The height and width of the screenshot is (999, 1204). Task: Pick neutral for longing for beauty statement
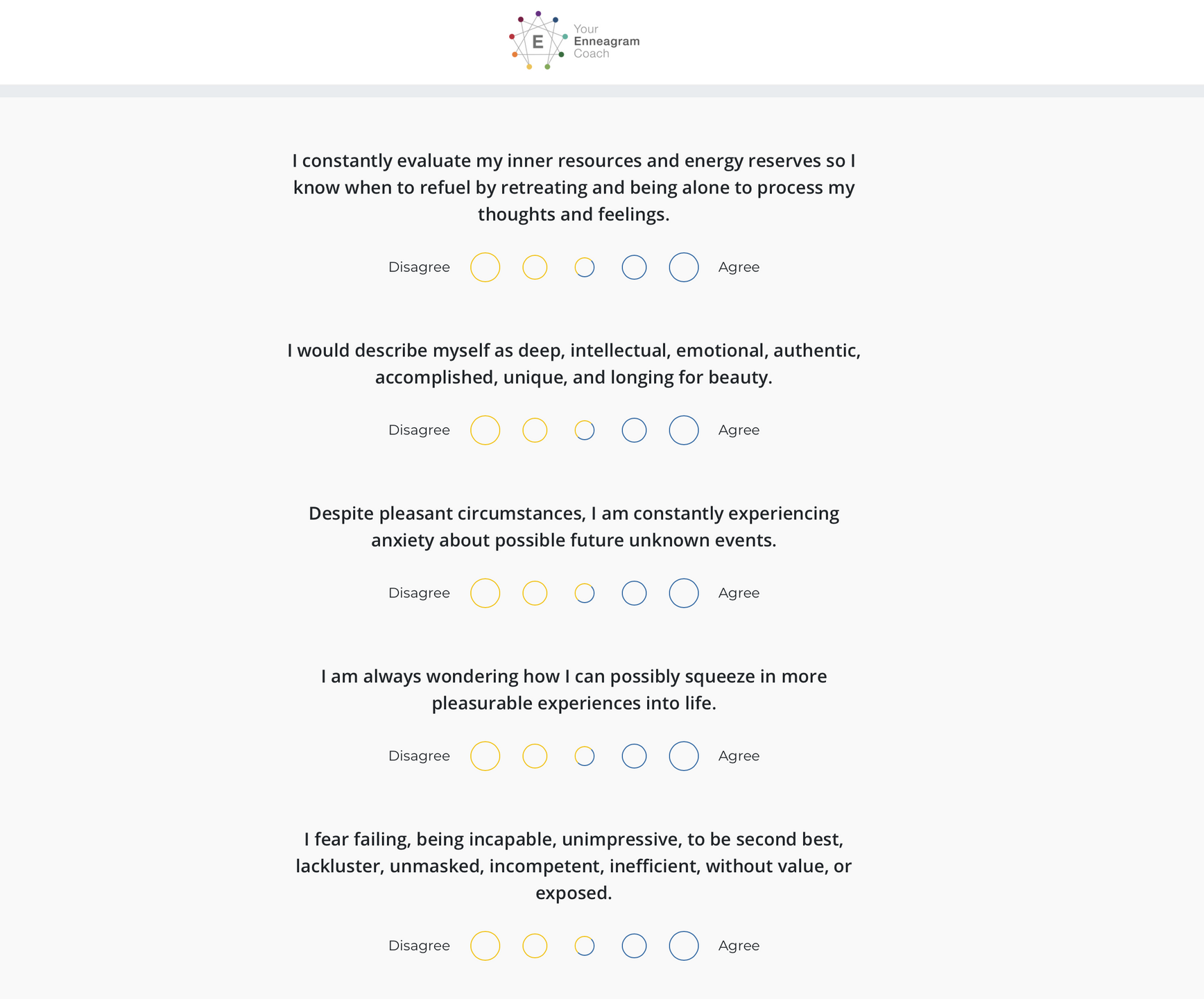tap(585, 430)
